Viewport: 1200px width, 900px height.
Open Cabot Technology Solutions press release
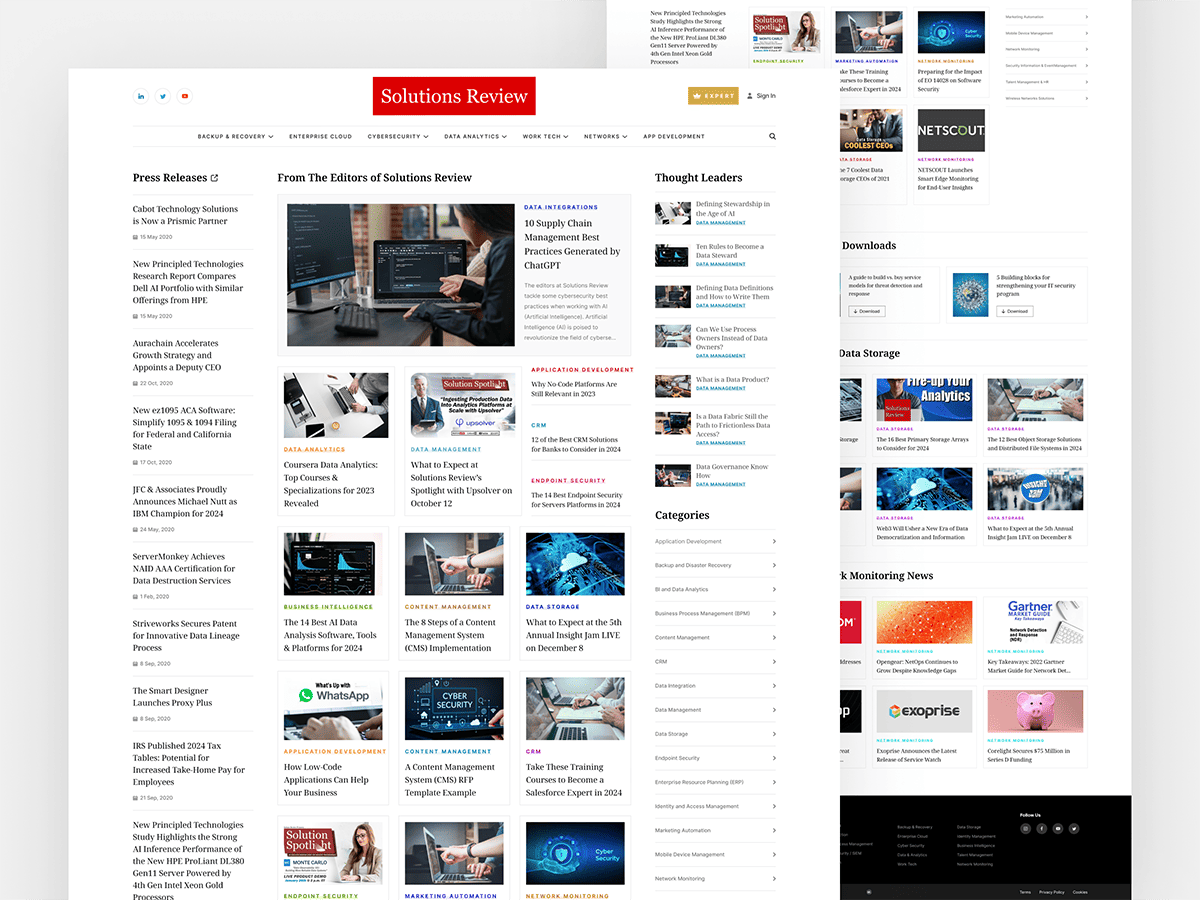tap(185, 215)
